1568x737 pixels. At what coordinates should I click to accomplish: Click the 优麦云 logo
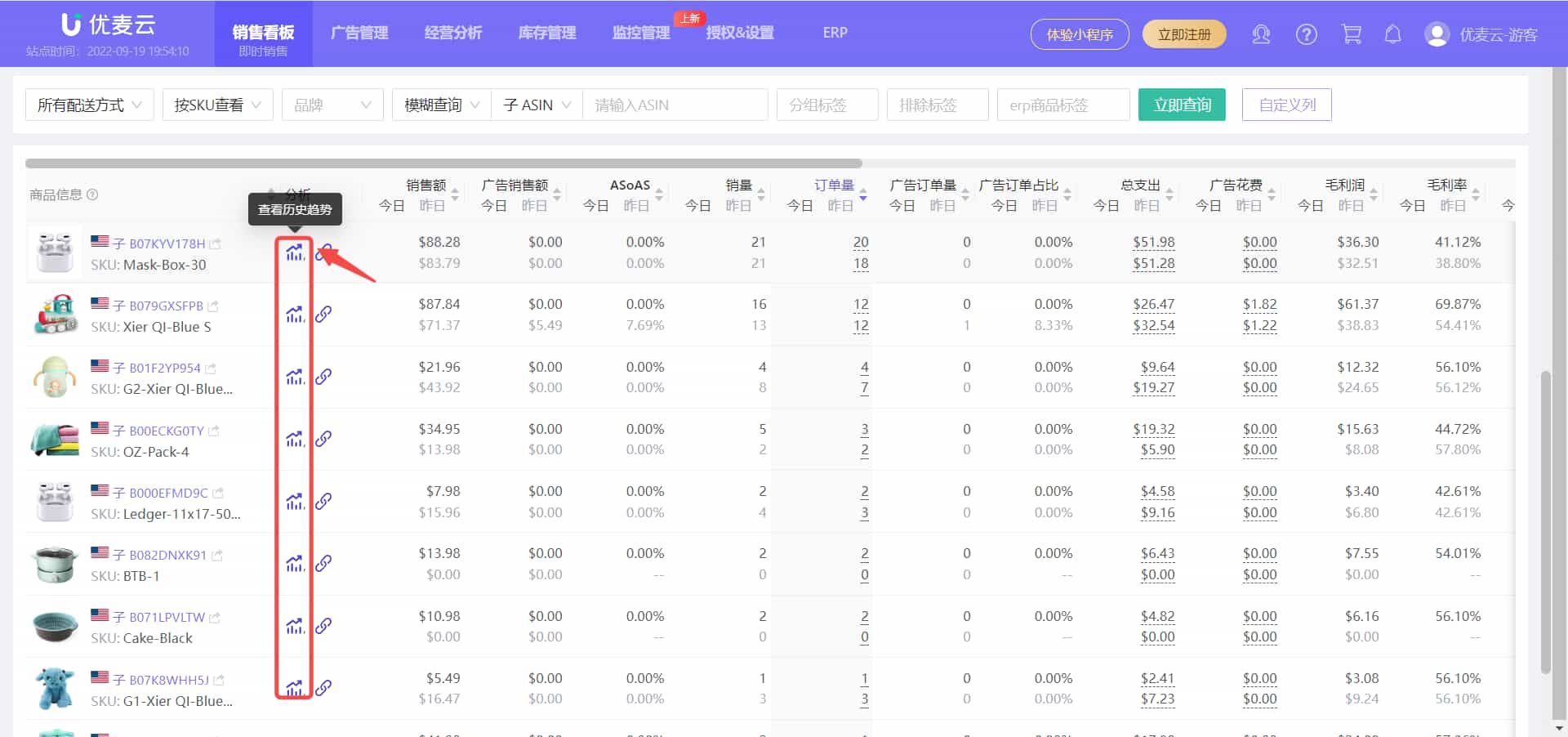106,24
